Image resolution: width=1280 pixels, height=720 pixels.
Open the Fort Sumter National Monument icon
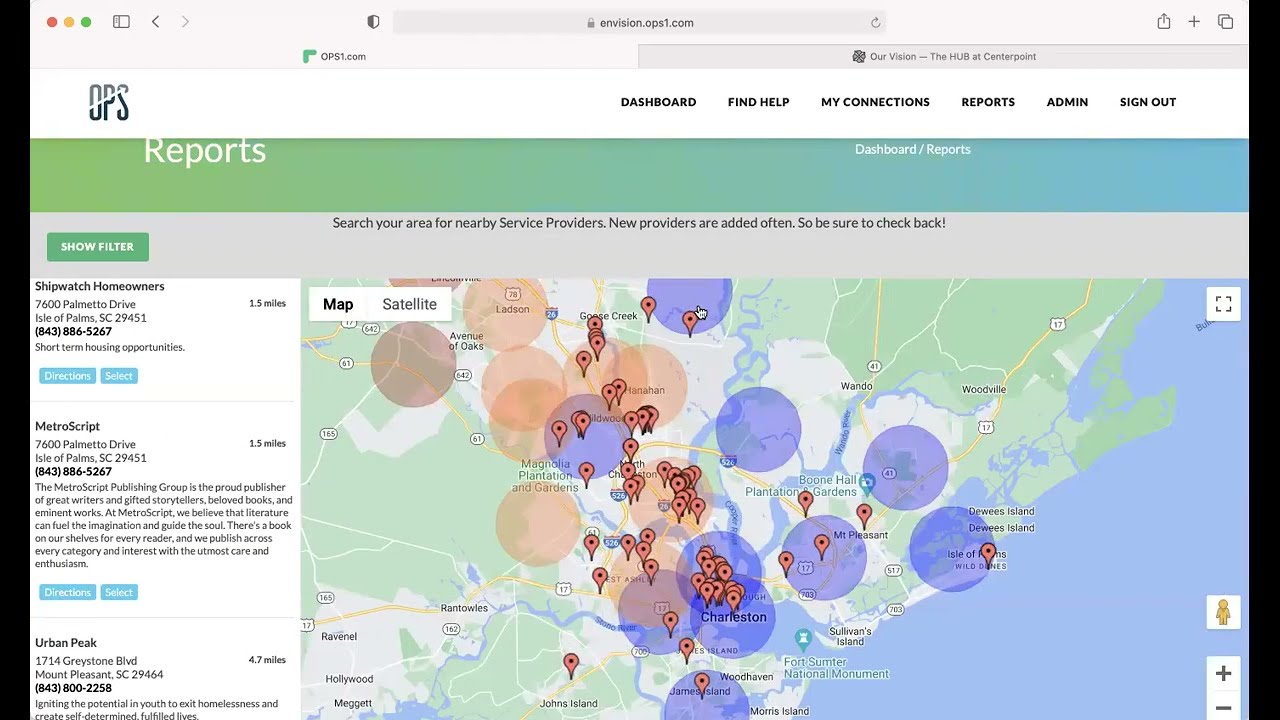802,637
